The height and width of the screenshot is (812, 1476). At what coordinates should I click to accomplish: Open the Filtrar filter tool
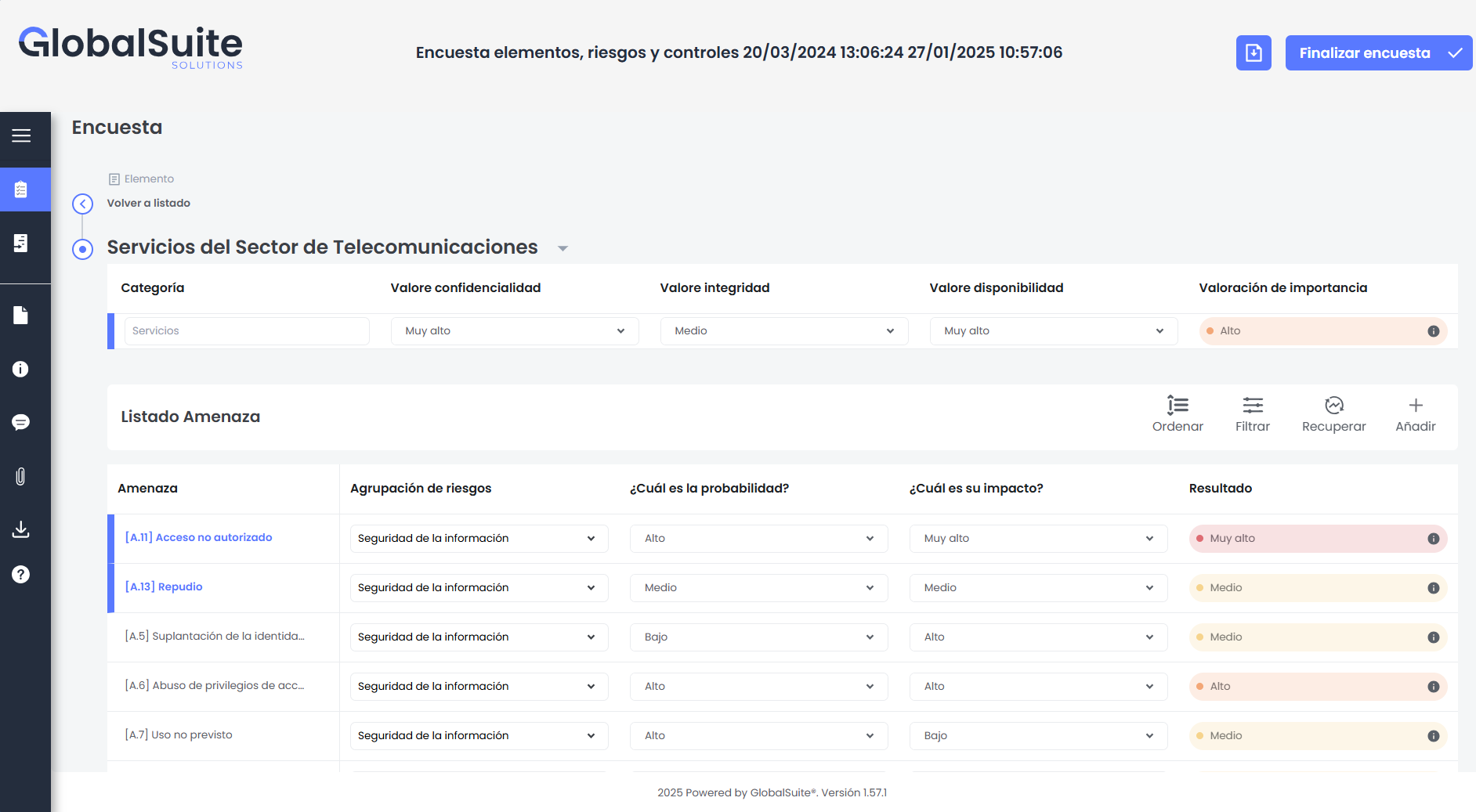(1253, 414)
